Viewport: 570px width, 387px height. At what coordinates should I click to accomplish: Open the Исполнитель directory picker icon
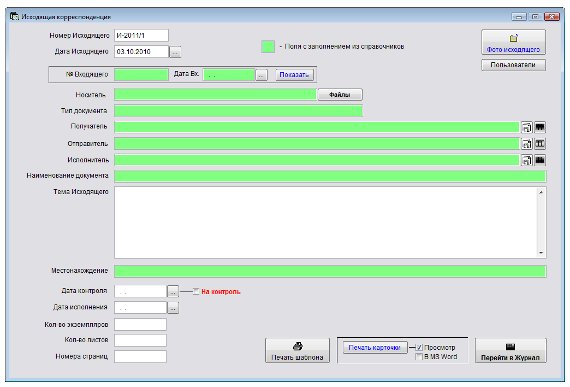526,160
